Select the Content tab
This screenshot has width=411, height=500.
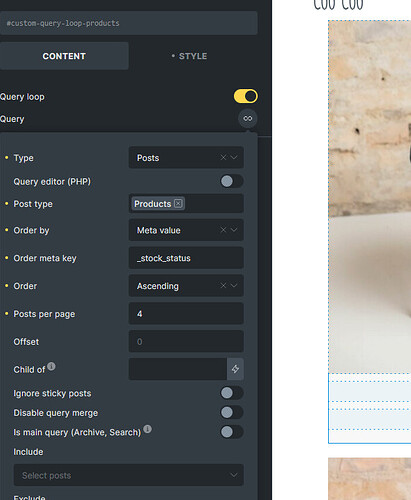click(64, 56)
